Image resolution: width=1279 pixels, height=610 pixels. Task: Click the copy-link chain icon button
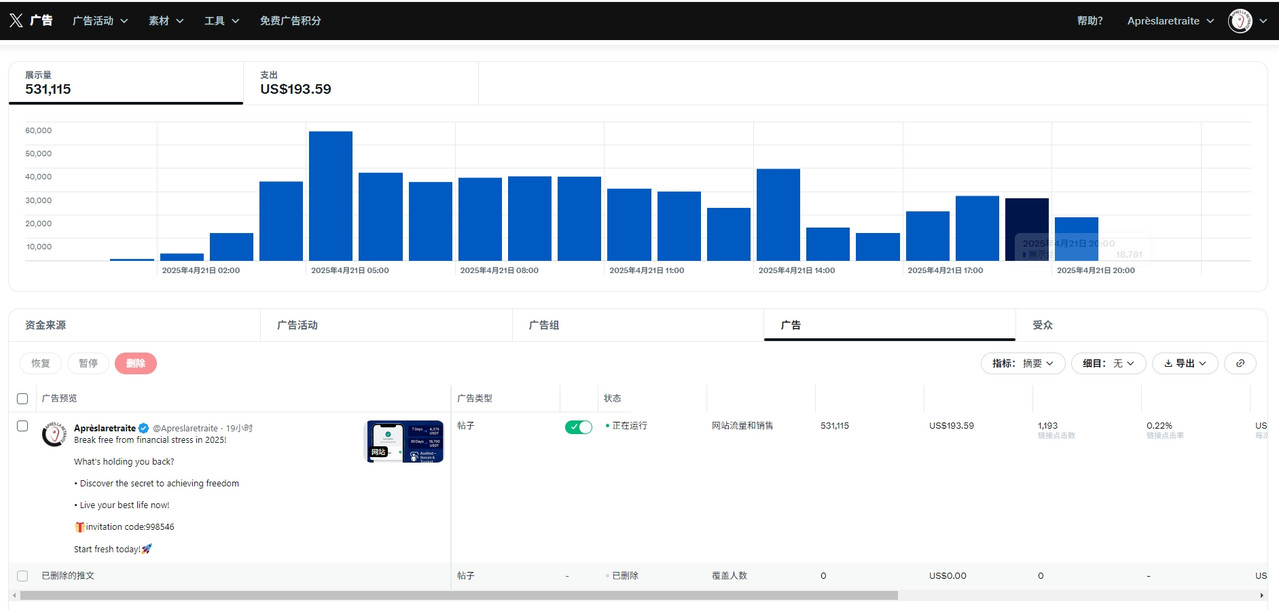pyautogui.click(x=1240, y=363)
